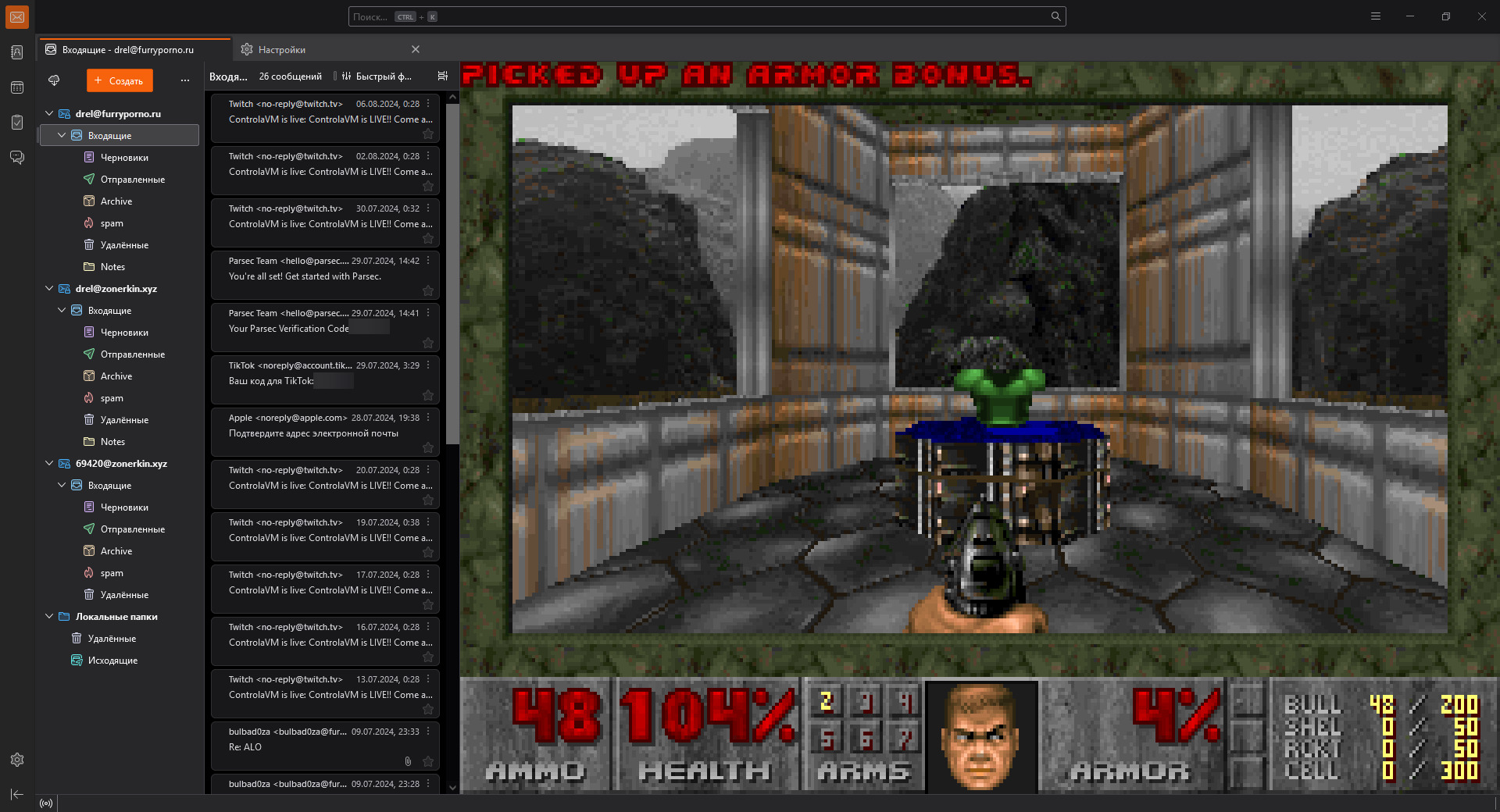The image size is (1500, 812).
Task: Open the Address Book space
Action: [x=17, y=52]
